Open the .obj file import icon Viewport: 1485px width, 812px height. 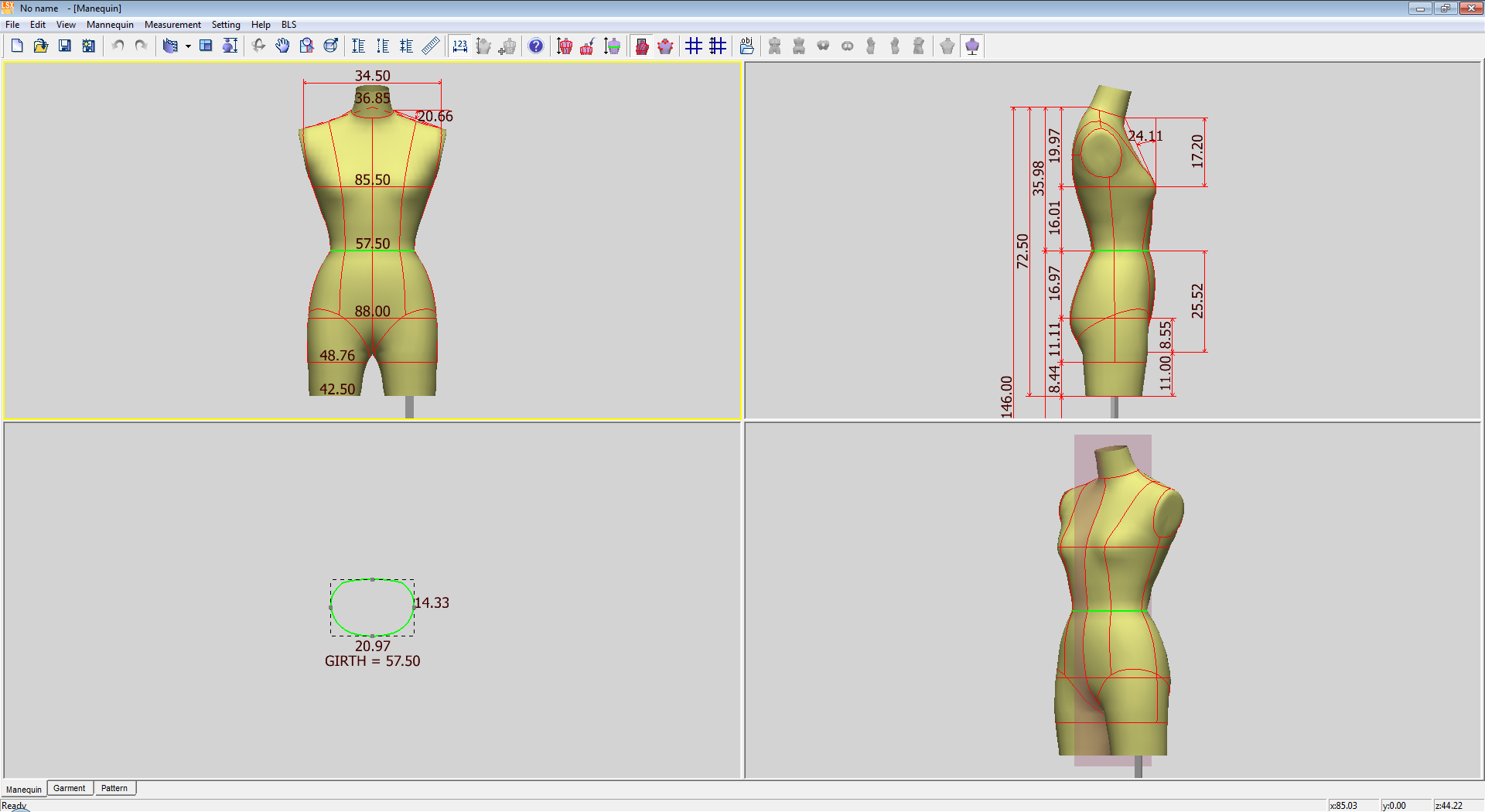point(746,46)
